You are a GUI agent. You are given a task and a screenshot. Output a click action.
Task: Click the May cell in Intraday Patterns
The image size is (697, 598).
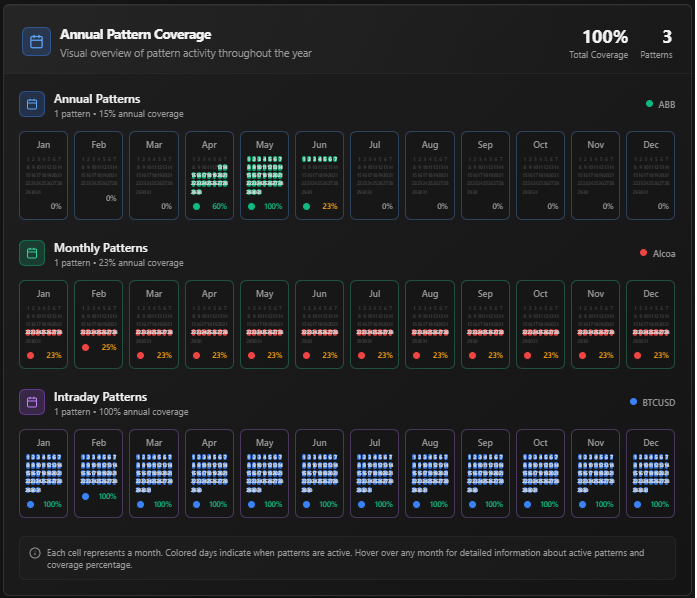pos(264,473)
